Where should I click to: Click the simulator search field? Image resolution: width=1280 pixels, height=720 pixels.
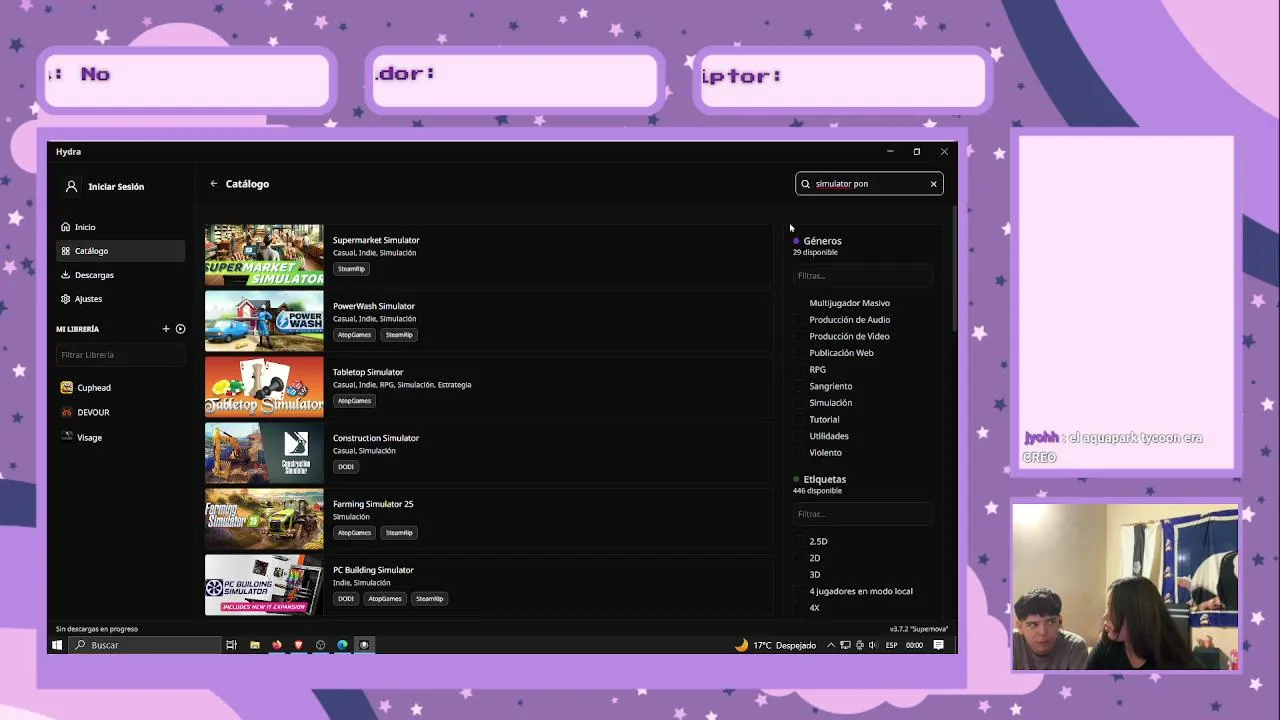click(x=868, y=184)
